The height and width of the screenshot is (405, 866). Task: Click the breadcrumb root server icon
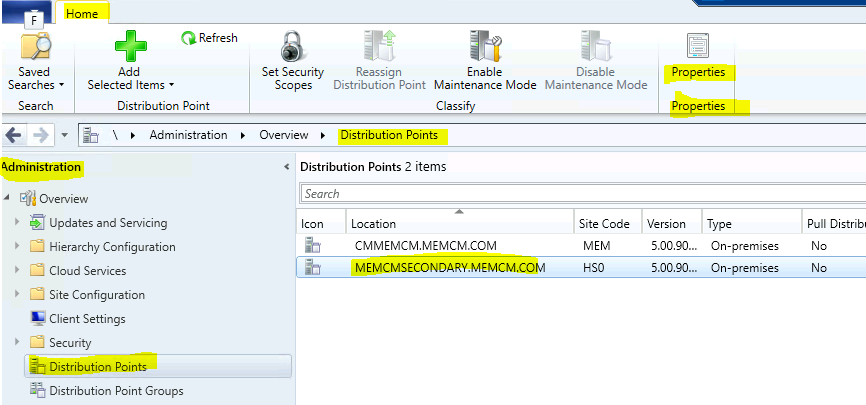[90, 135]
